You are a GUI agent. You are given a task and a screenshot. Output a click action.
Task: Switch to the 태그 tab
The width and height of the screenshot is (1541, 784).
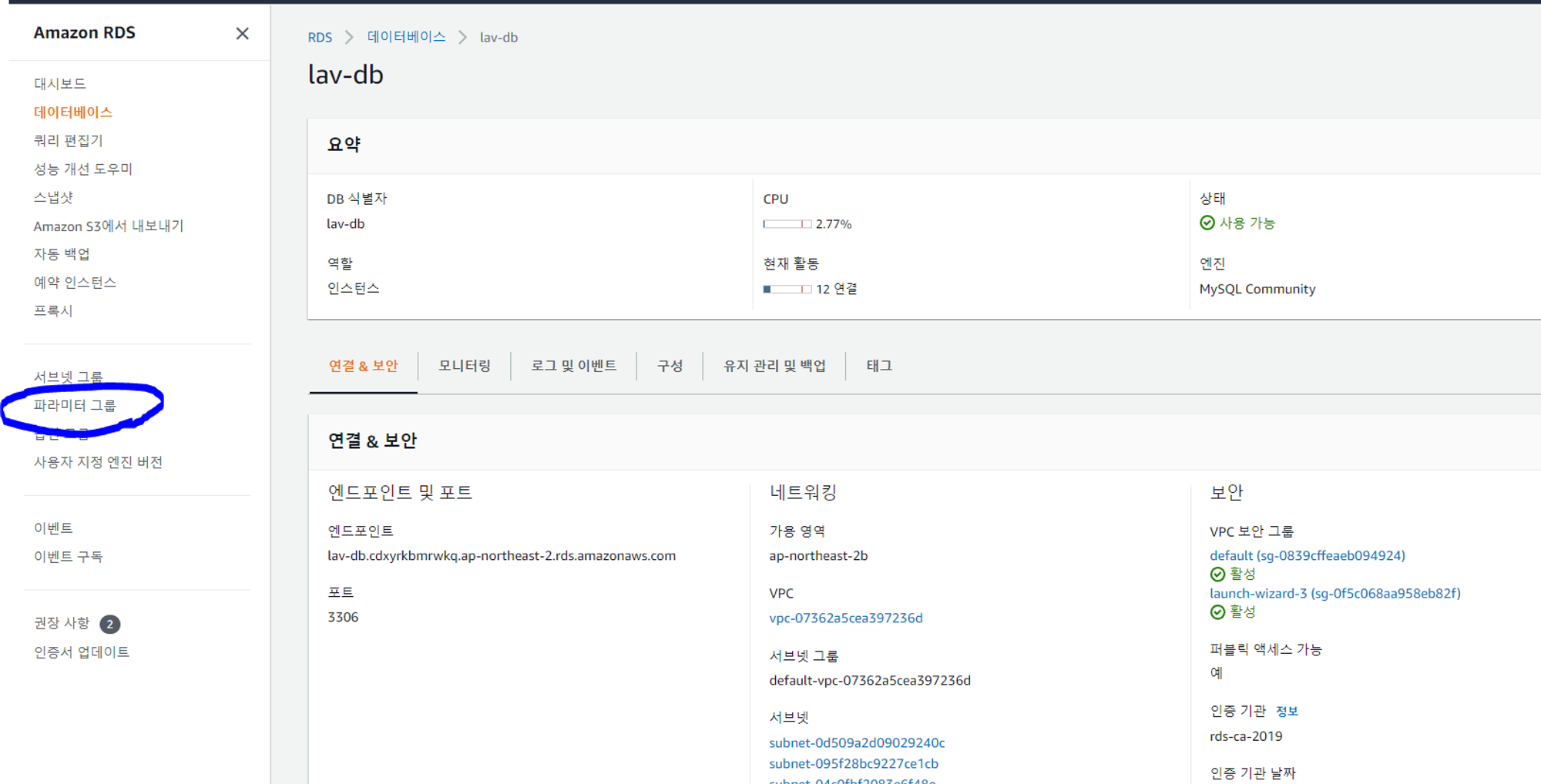click(879, 366)
